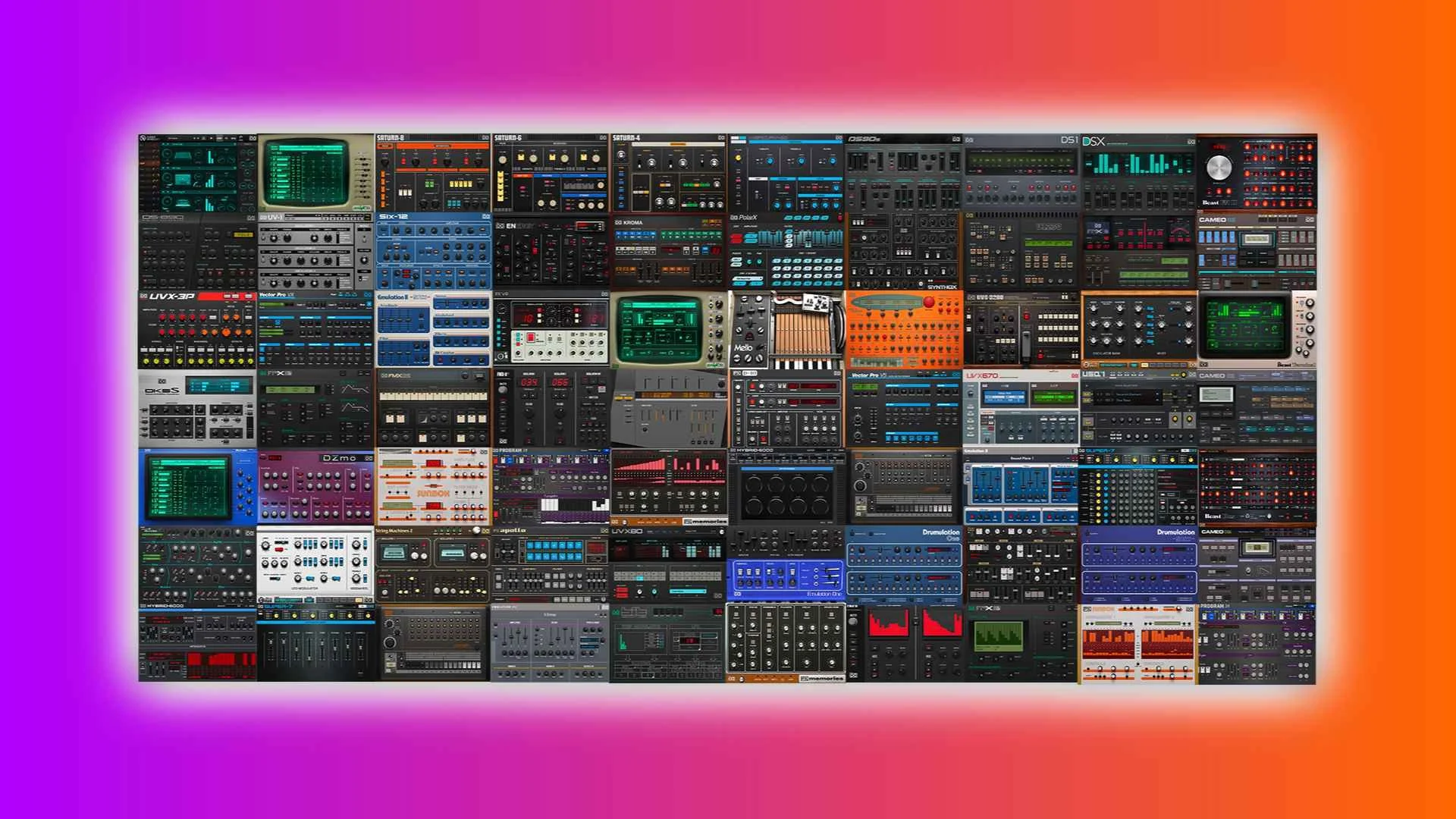Click the PolarX synth panel
1456x819 pixels.
pyautogui.click(x=786, y=251)
